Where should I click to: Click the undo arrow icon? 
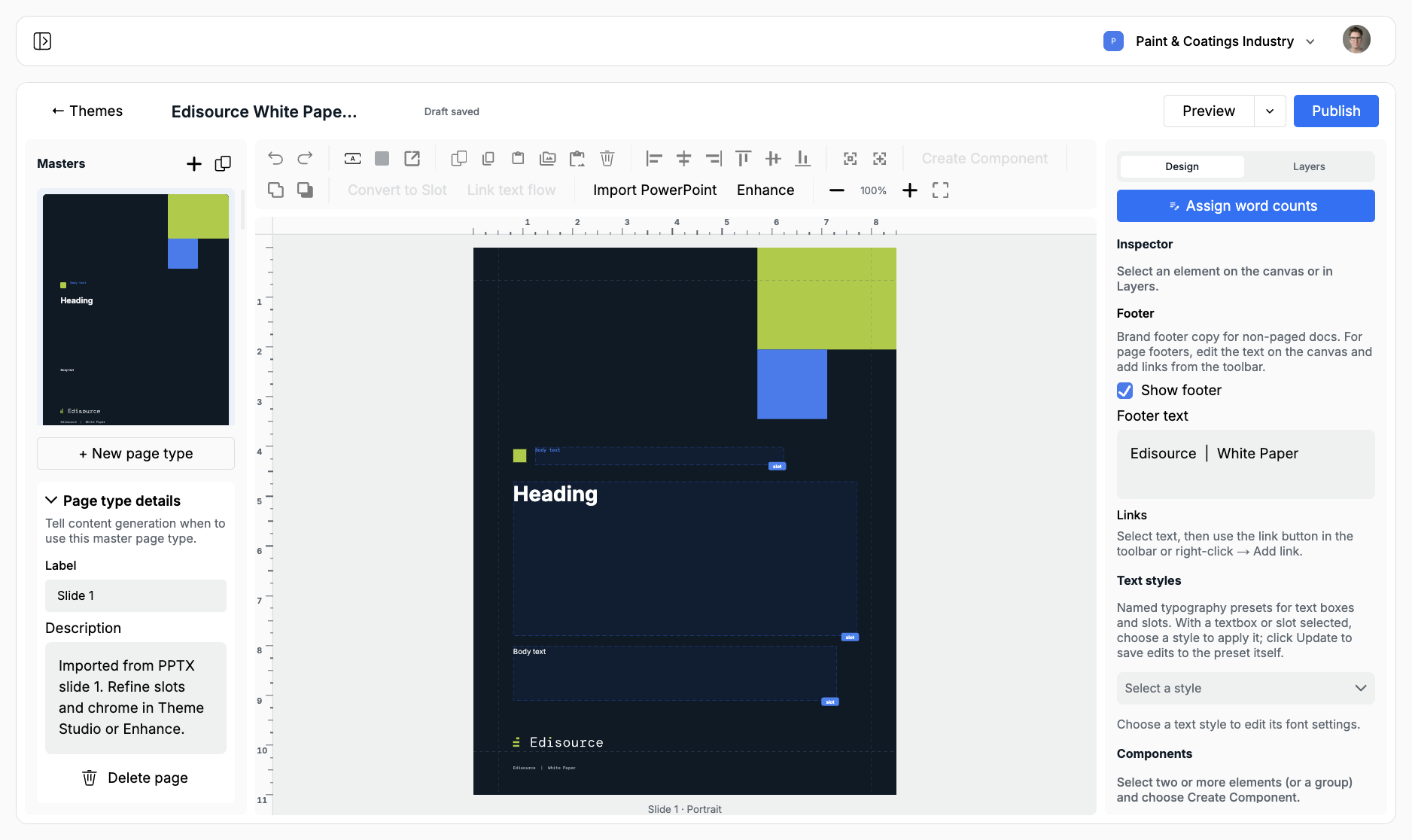coord(275,158)
